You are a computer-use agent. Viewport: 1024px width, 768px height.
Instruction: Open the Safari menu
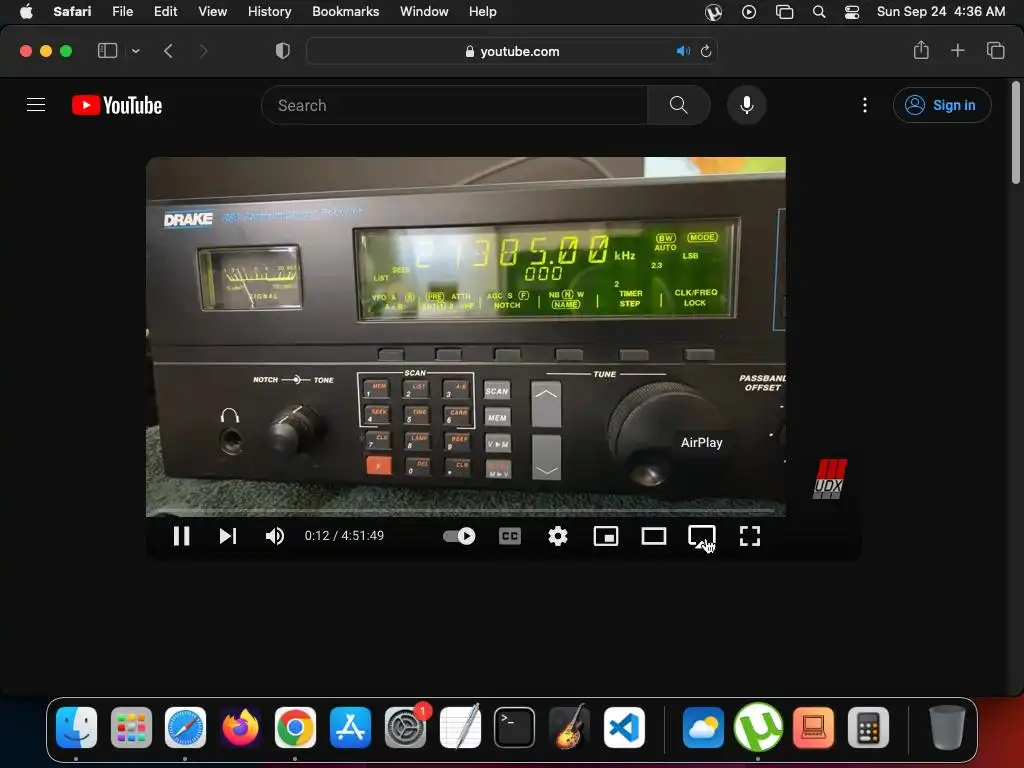(x=72, y=11)
